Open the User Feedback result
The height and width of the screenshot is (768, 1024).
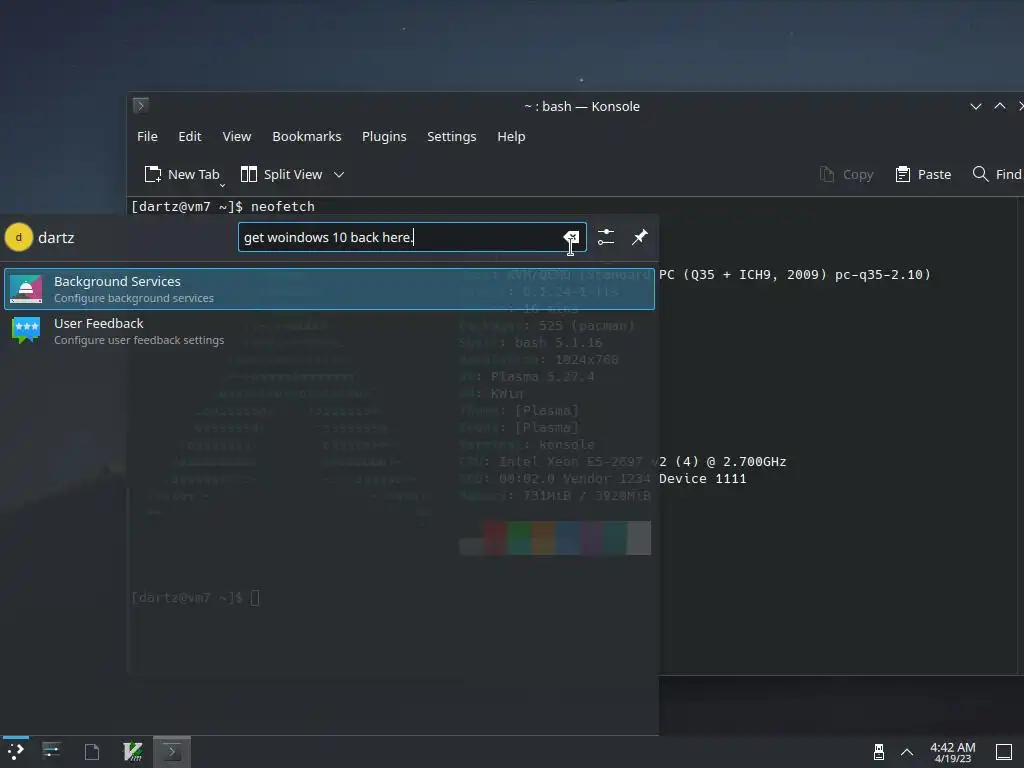[329, 331]
